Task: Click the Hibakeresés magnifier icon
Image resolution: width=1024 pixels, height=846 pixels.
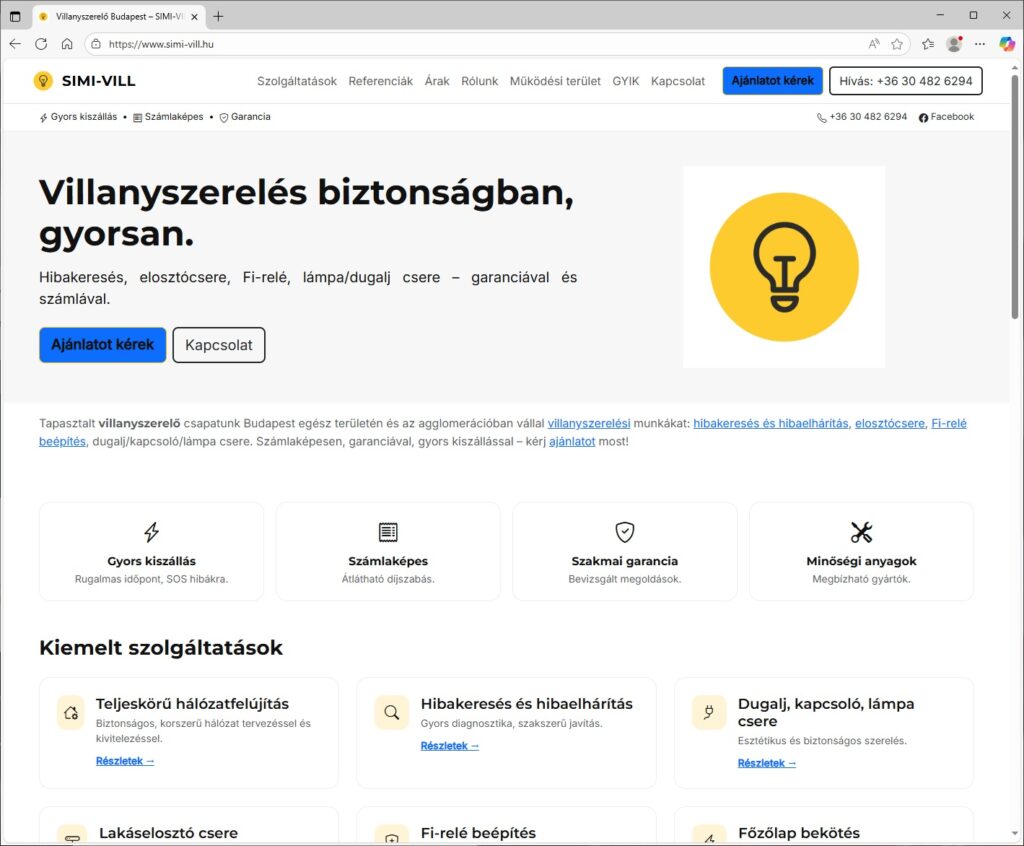Action: pos(392,713)
